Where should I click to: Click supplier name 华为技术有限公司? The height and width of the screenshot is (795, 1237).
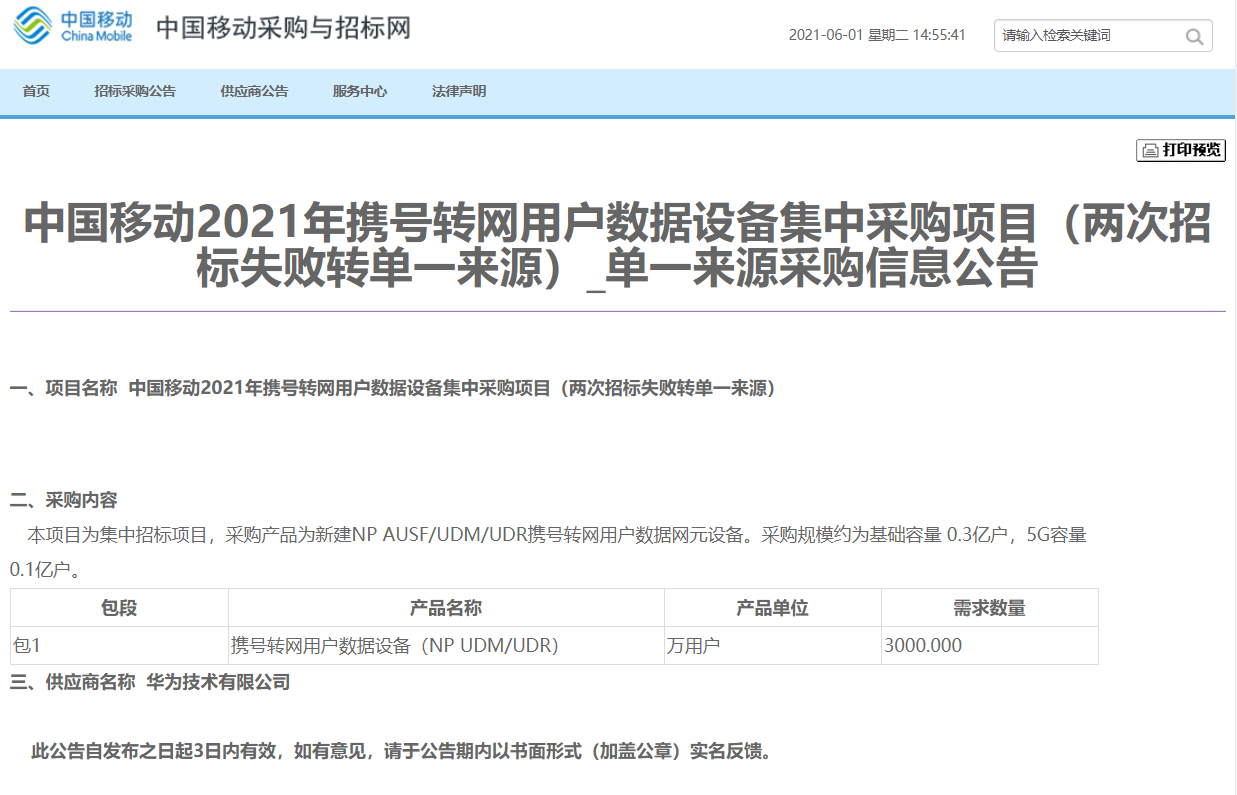(218, 683)
